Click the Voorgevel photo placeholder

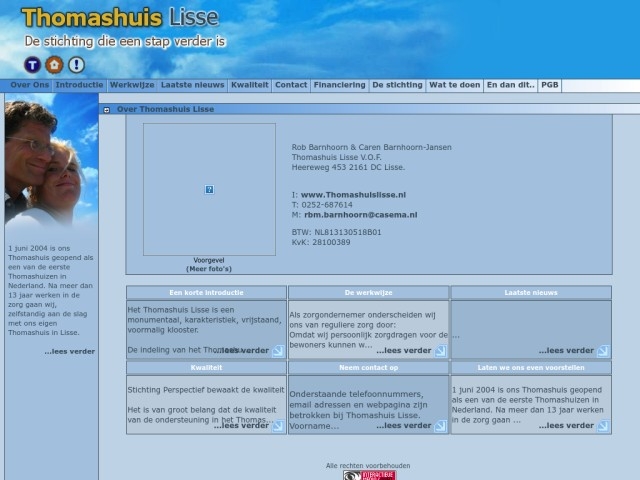(209, 189)
